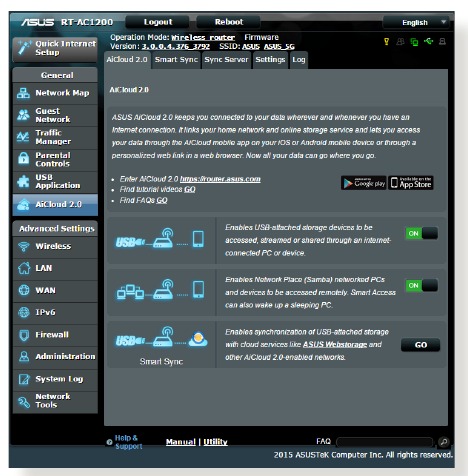Open the Utility link
The height and width of the screenshot is (476, 468).
[215, 442]
